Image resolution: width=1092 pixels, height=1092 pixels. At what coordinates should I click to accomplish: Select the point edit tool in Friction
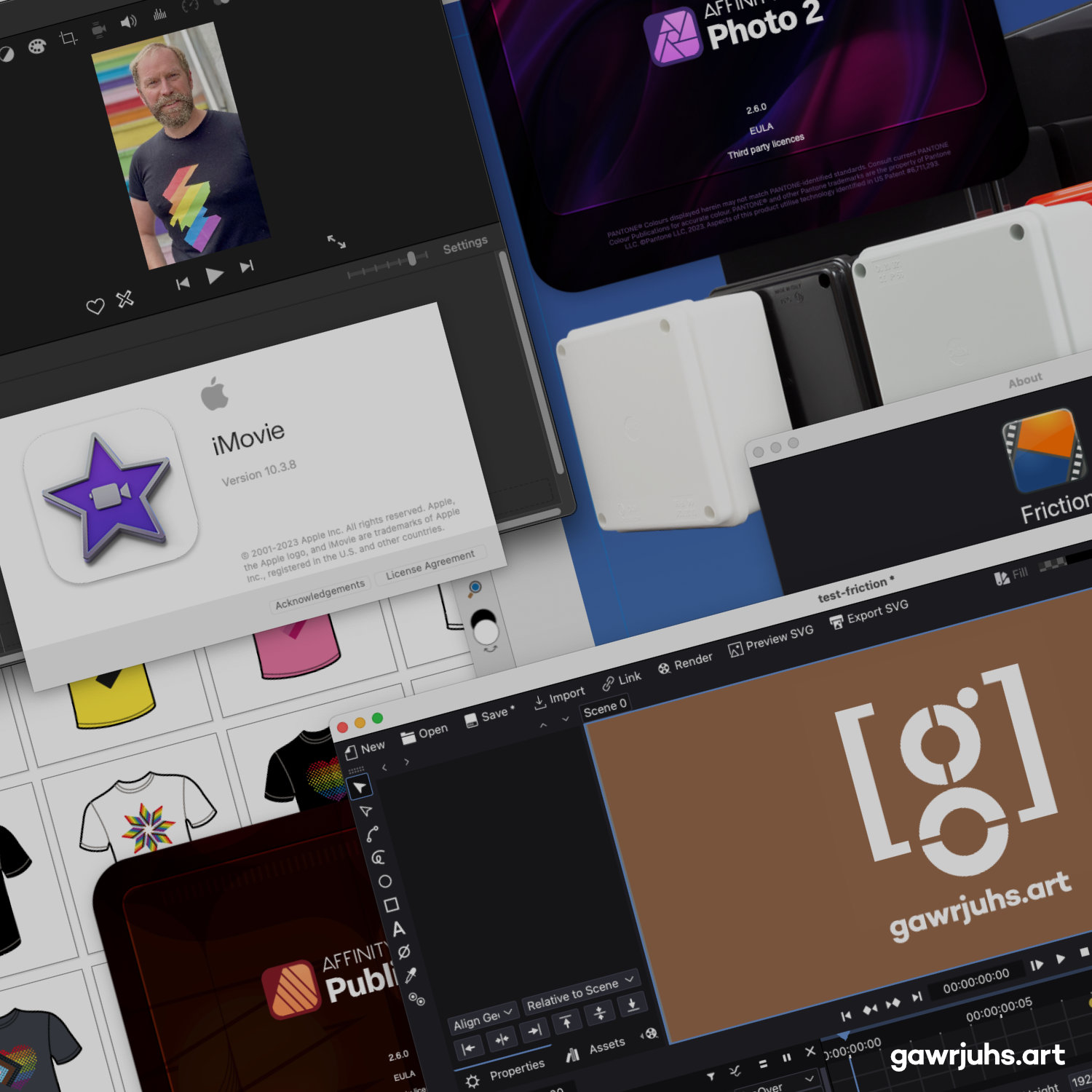coord(366,811)
